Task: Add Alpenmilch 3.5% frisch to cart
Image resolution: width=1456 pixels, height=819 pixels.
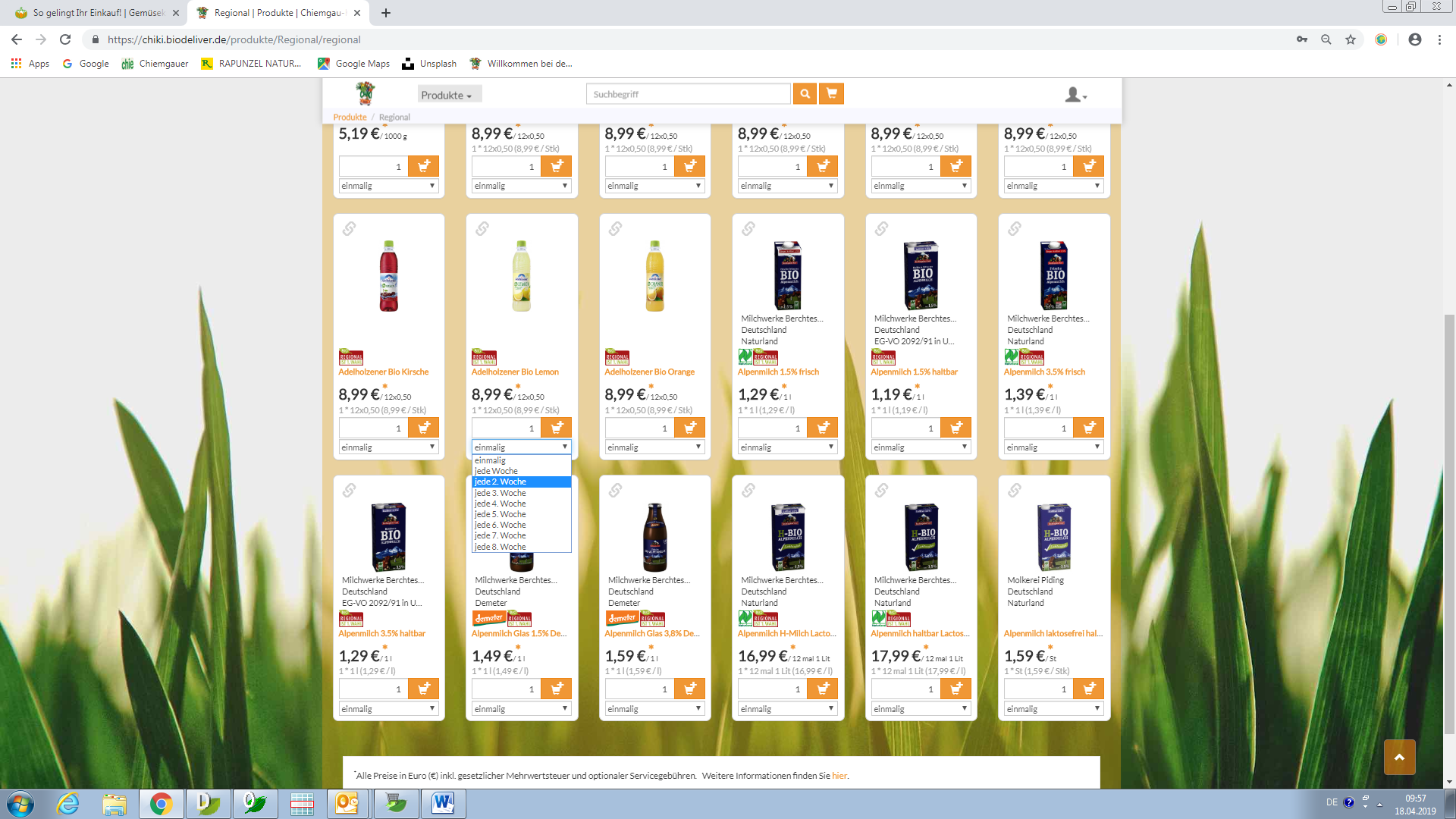Action: [x=1089, y=428]
